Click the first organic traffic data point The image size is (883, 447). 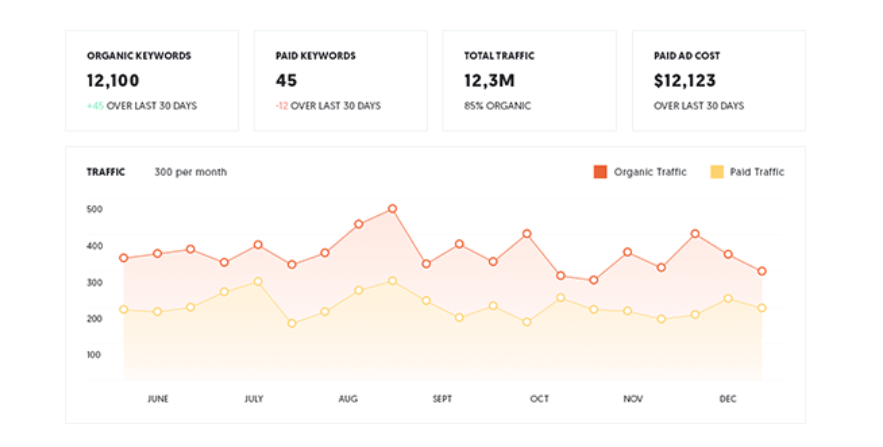pyautogui.click(x=124, y=258)
